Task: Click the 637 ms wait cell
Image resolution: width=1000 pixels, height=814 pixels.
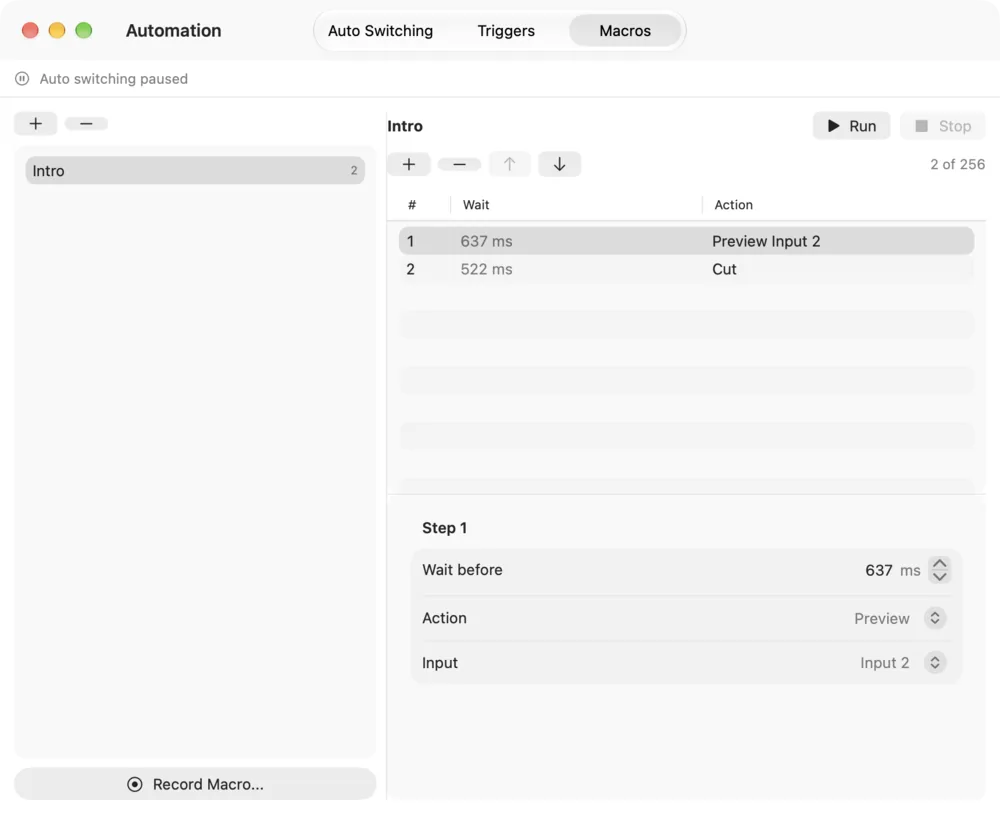Action: click(487, 241)
